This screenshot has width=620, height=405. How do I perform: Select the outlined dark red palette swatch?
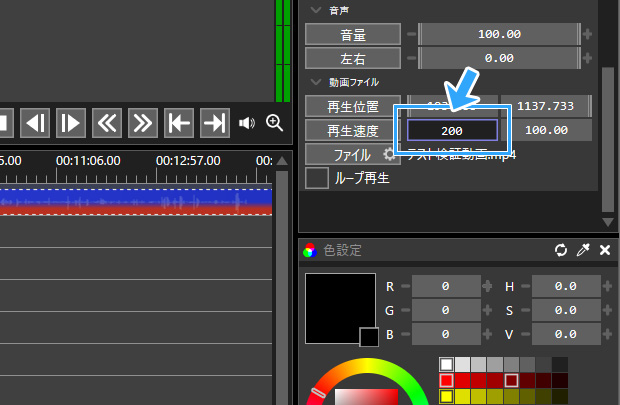point(511,380)
